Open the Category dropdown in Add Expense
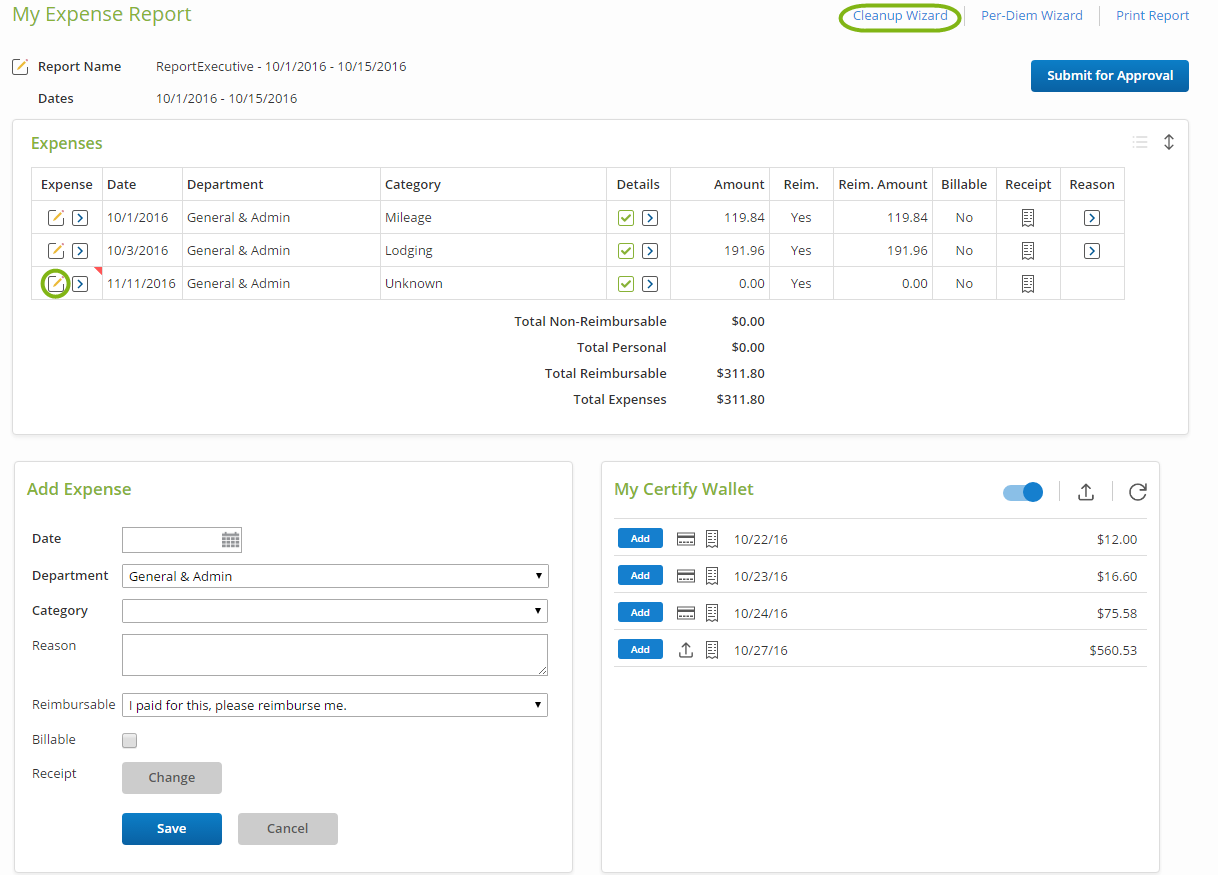1218x875 pixels. (335, 611)
